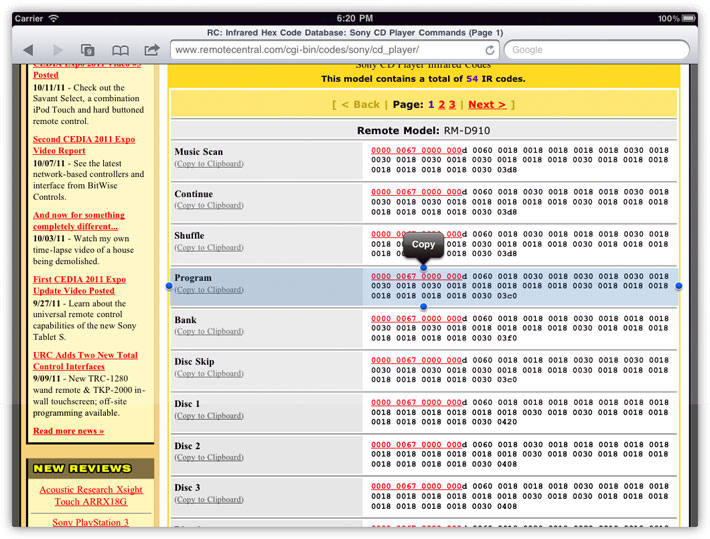Open Acoustic Research Xsight Touch review

point(91,496)
